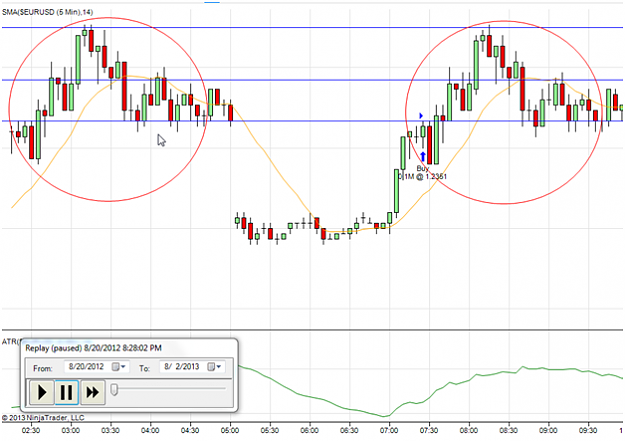The width and height of the screenshot is (625, 441).
Task: Click the blue Buy arrow marker
Action: pos(423,156)
